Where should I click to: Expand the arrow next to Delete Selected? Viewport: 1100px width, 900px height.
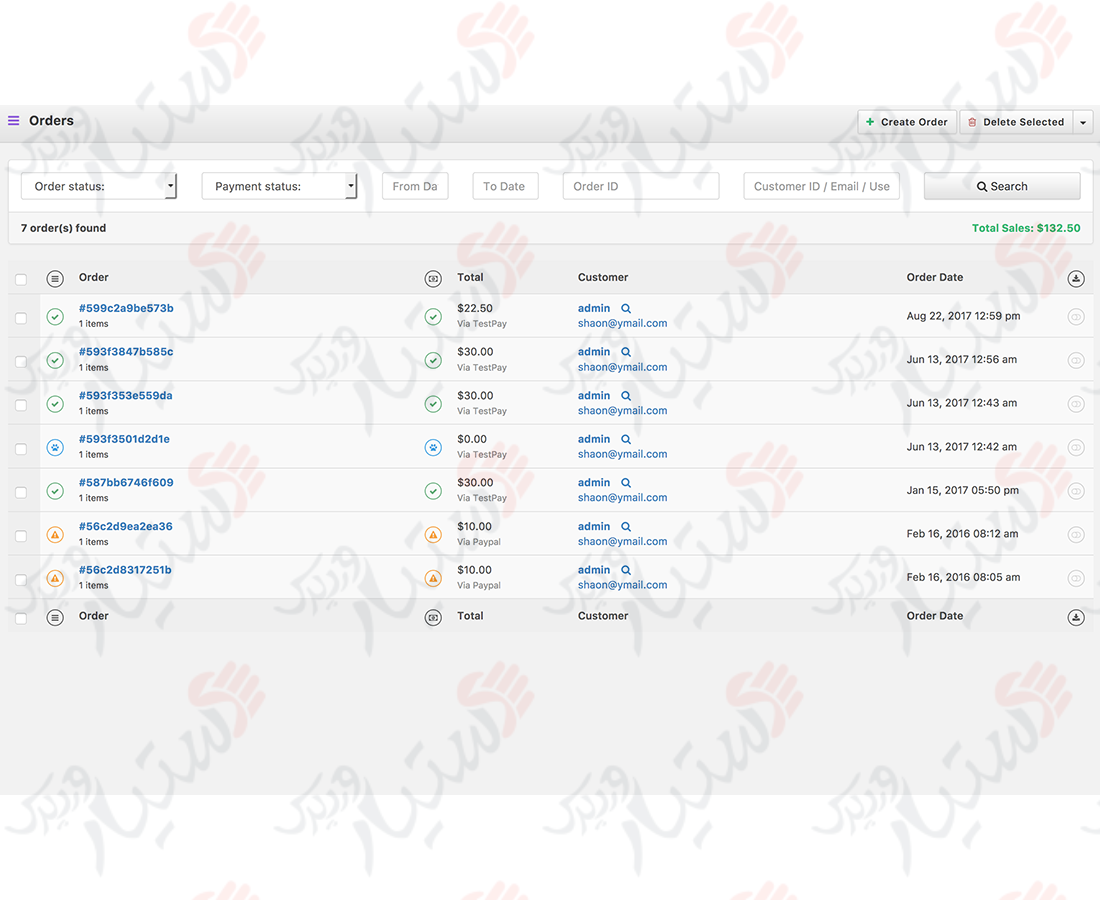pos(1083,121)
